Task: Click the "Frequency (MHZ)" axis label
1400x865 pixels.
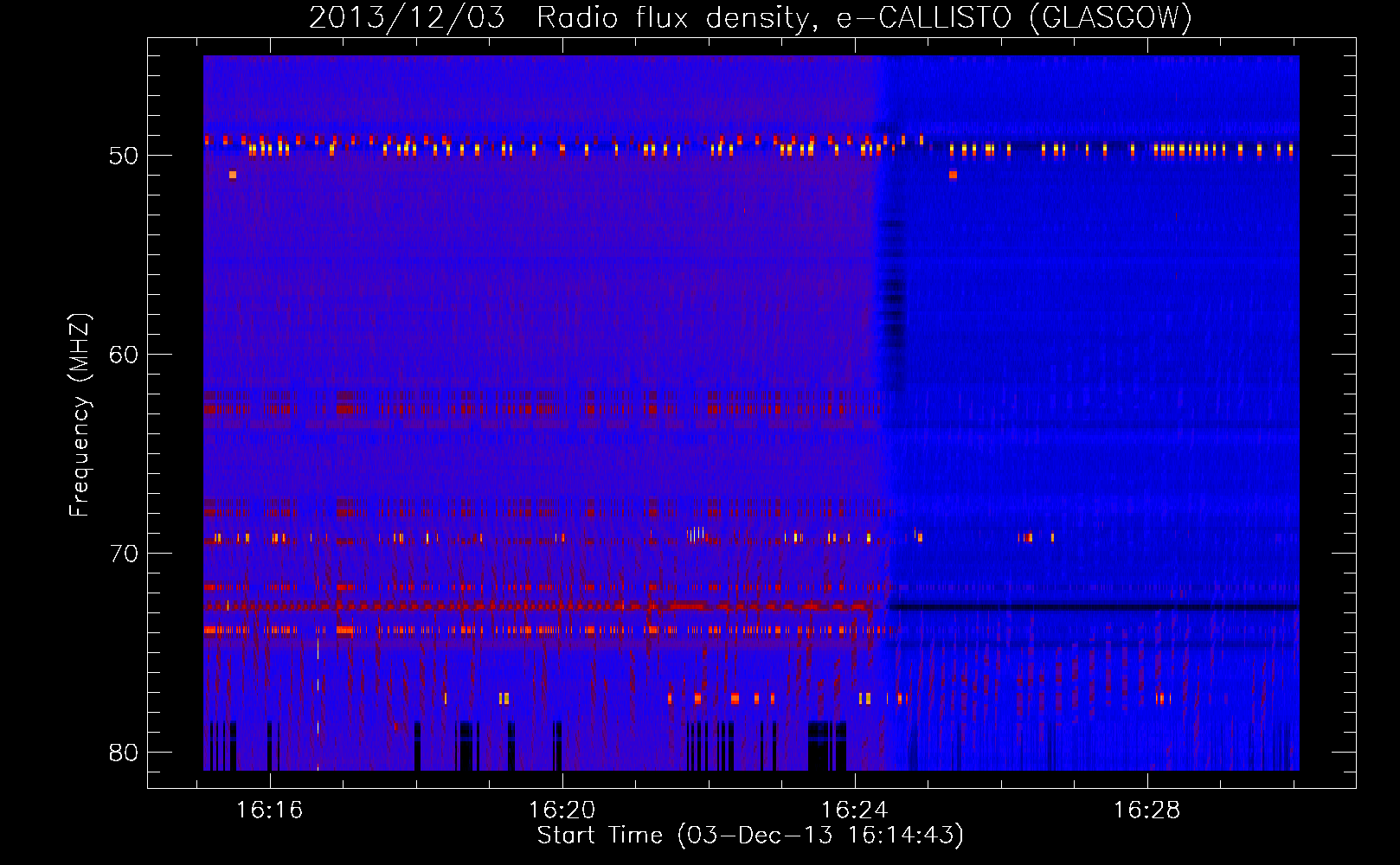Action: click(x=80, y=414)
